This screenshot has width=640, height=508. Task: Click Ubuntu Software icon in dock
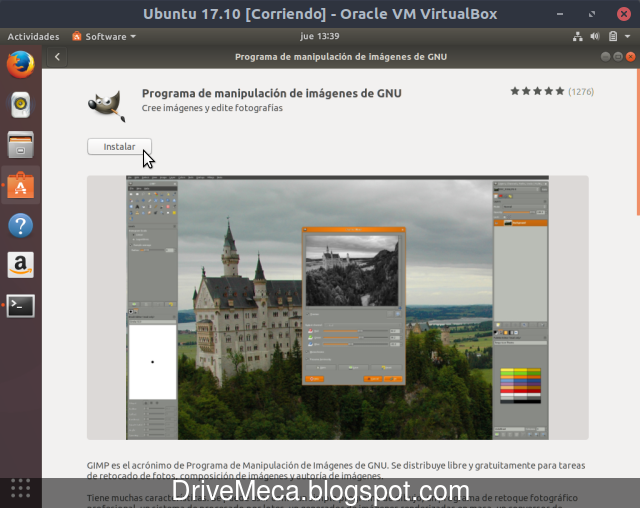(x=20, y=185)
